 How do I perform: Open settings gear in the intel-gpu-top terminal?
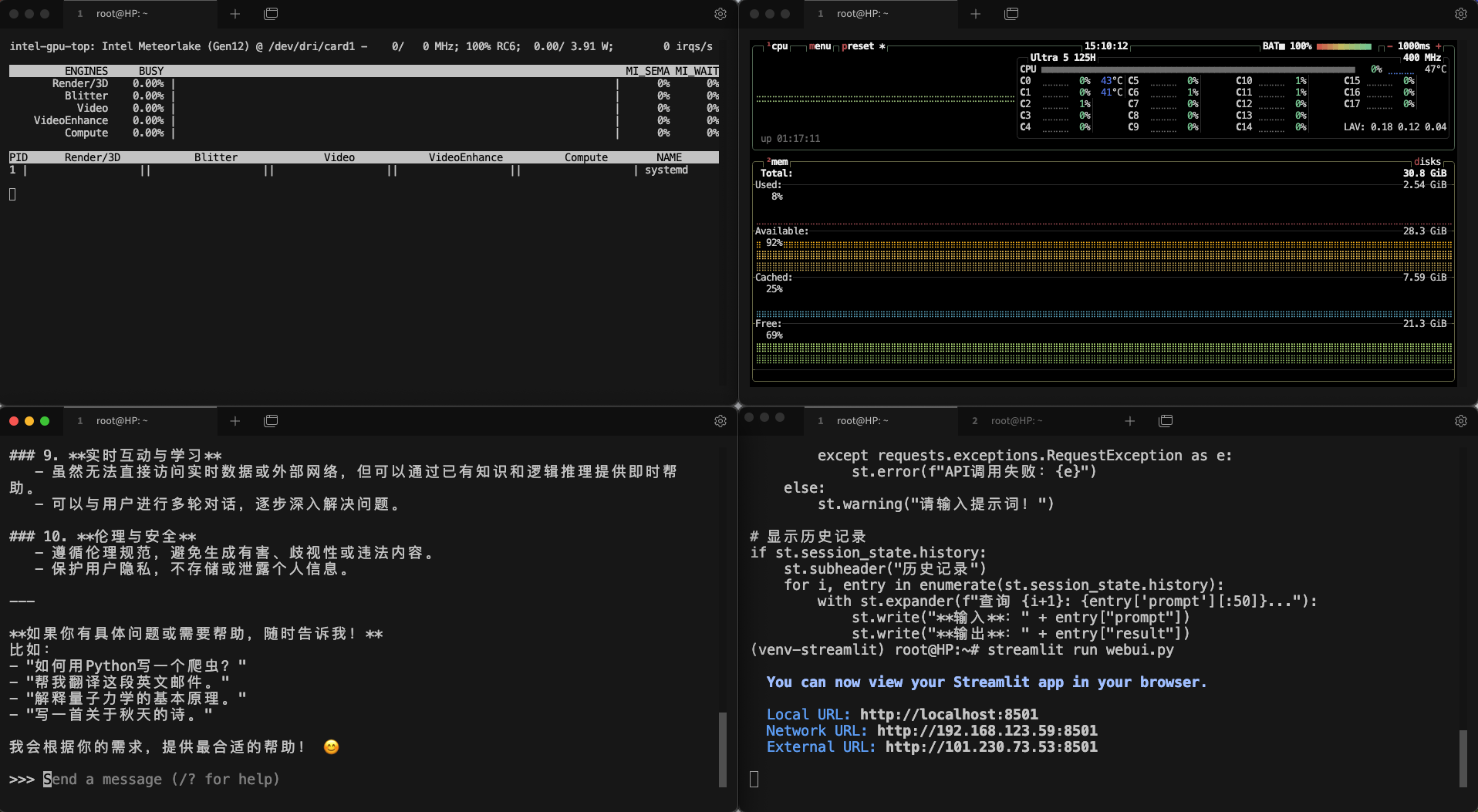coord(720,14)
